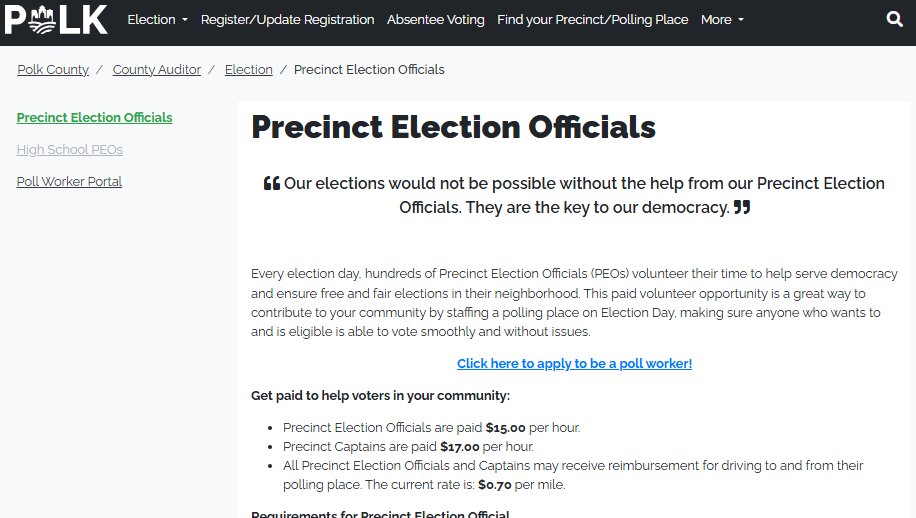Open Poll Worker Portal sidebar link
The width and height of the screenshot is (916, 518).
69,182
